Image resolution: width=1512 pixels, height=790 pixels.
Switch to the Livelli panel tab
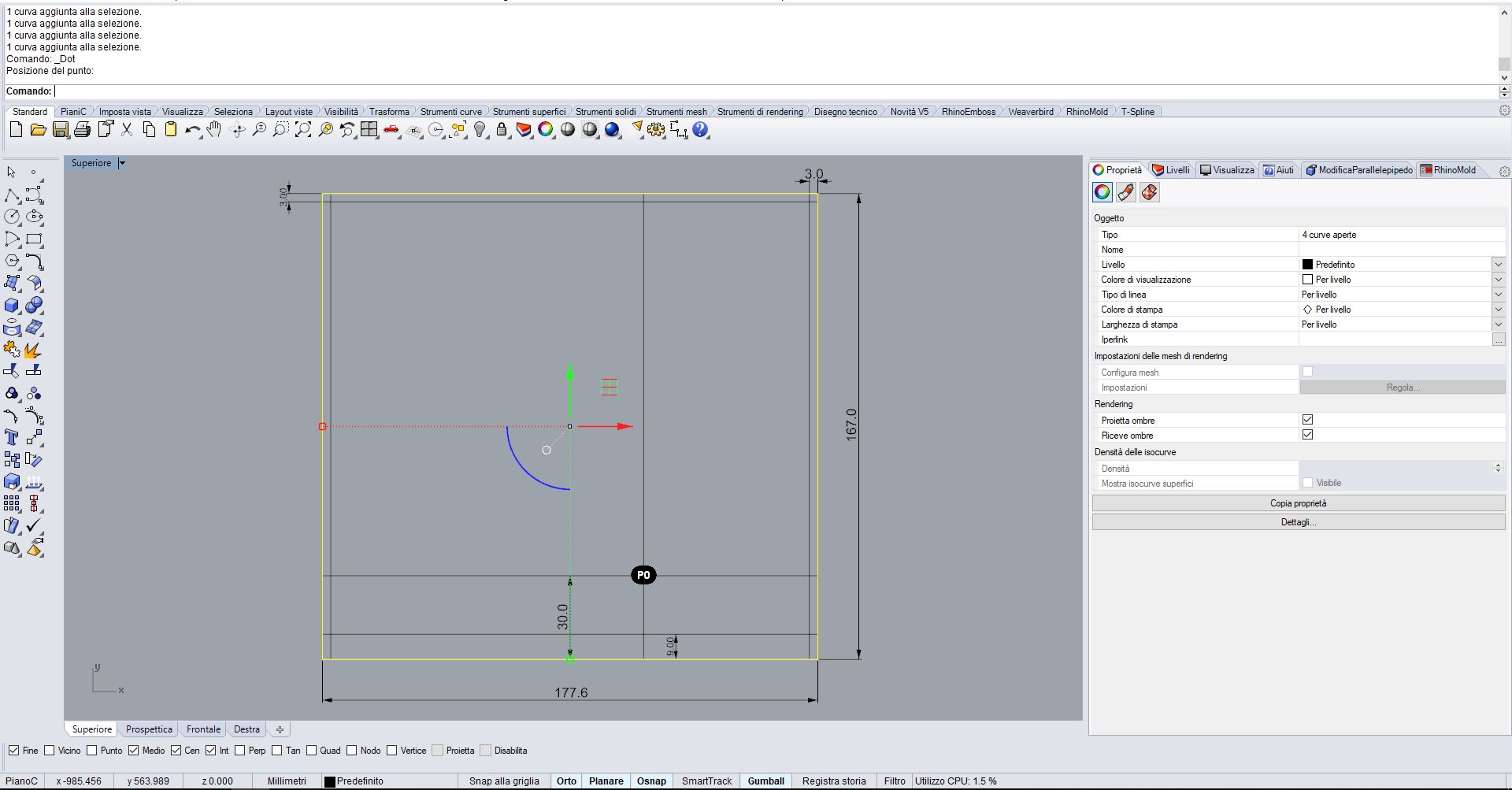pyautogui.click(x=1171, y=170)
